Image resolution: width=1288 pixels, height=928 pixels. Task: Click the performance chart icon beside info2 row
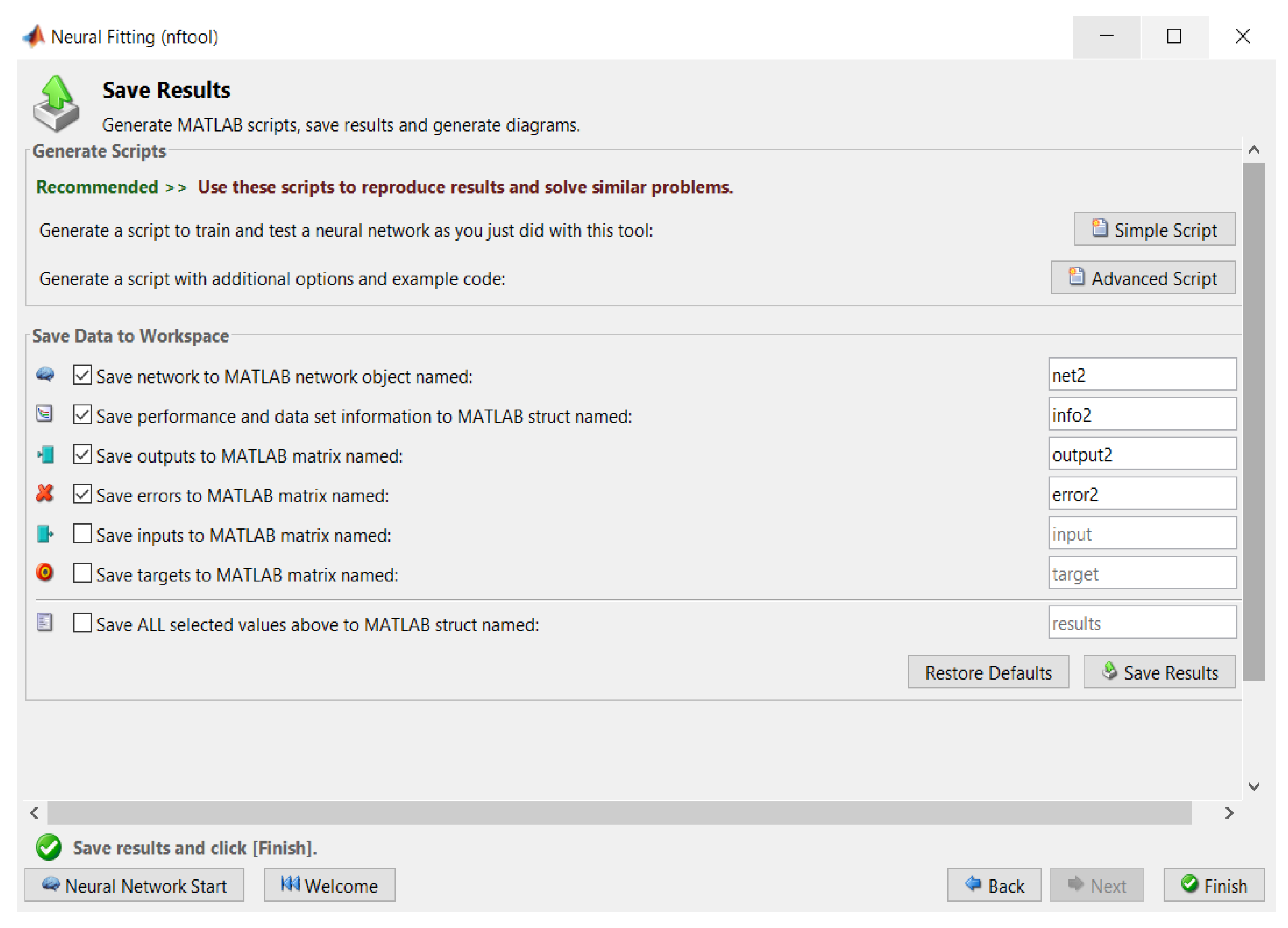[44, 414]
